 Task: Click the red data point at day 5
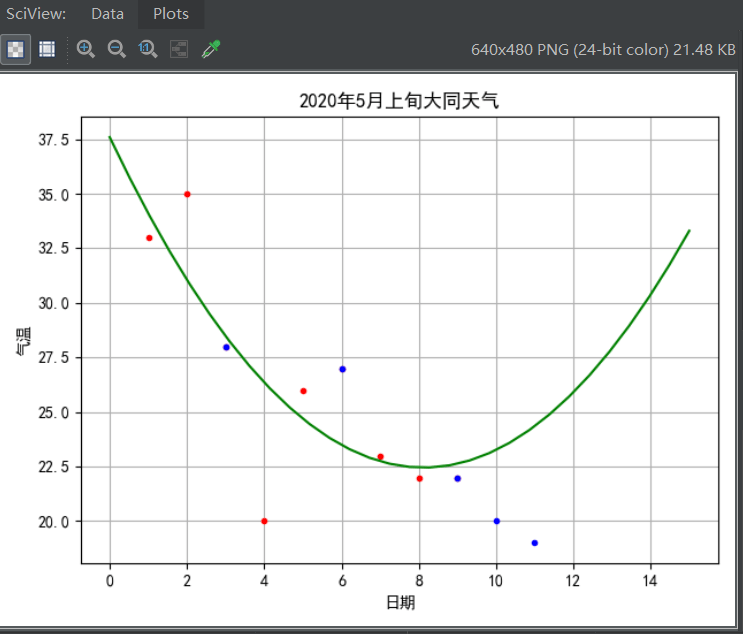tap(304, 391)
